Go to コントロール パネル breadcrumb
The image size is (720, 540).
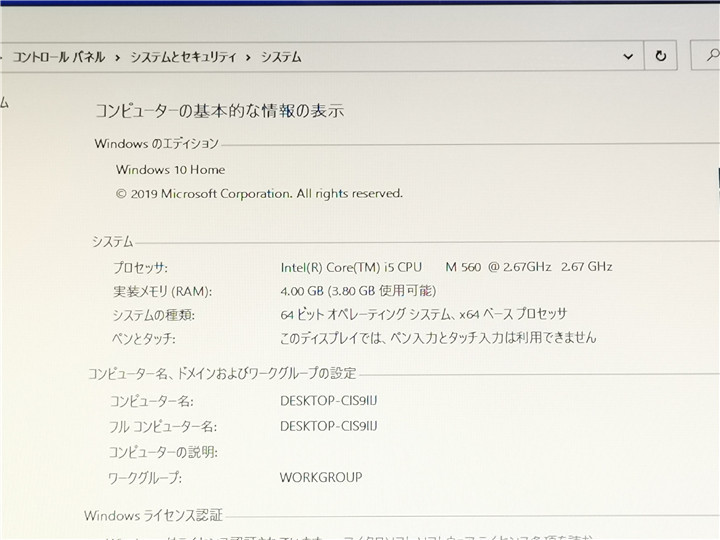[59, 57]
